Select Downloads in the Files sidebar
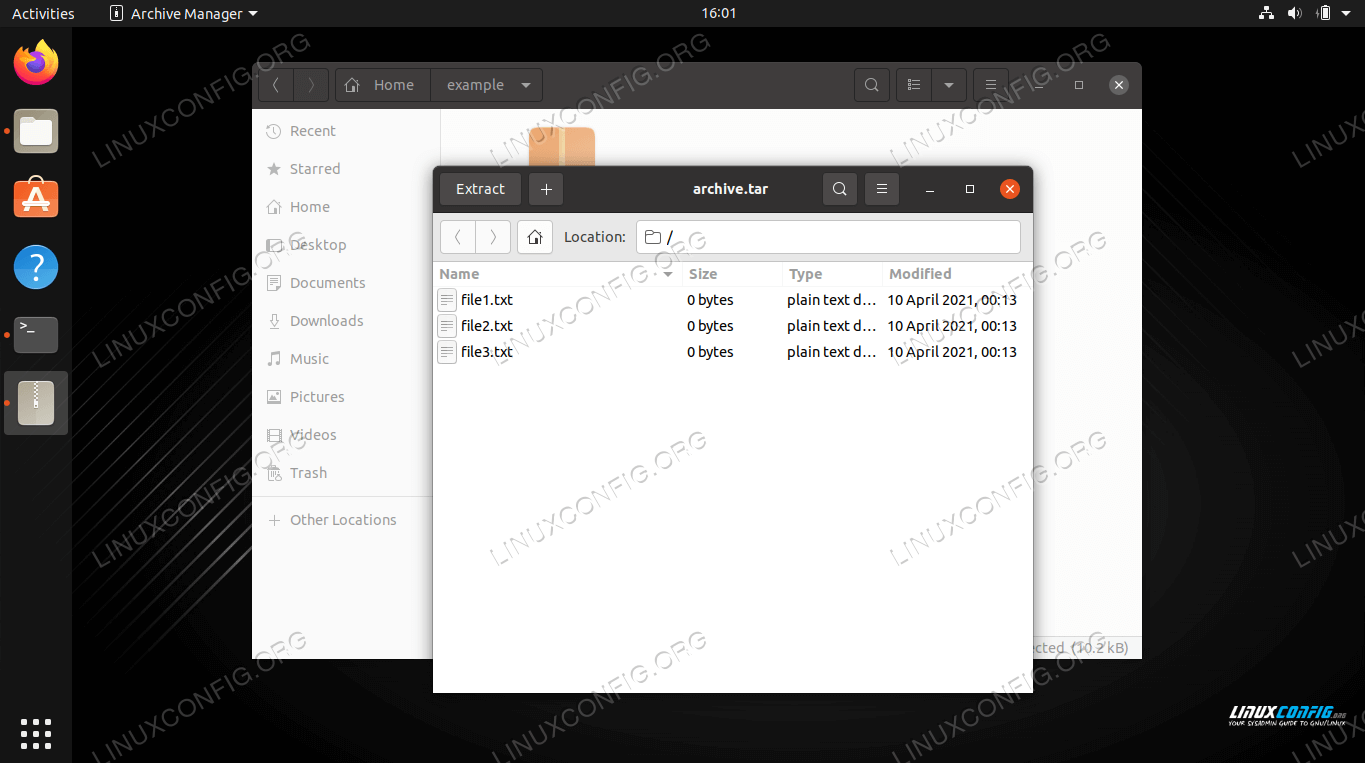Image resolution: width=1365 pixels, height=763 pixels. click(325, 320)
